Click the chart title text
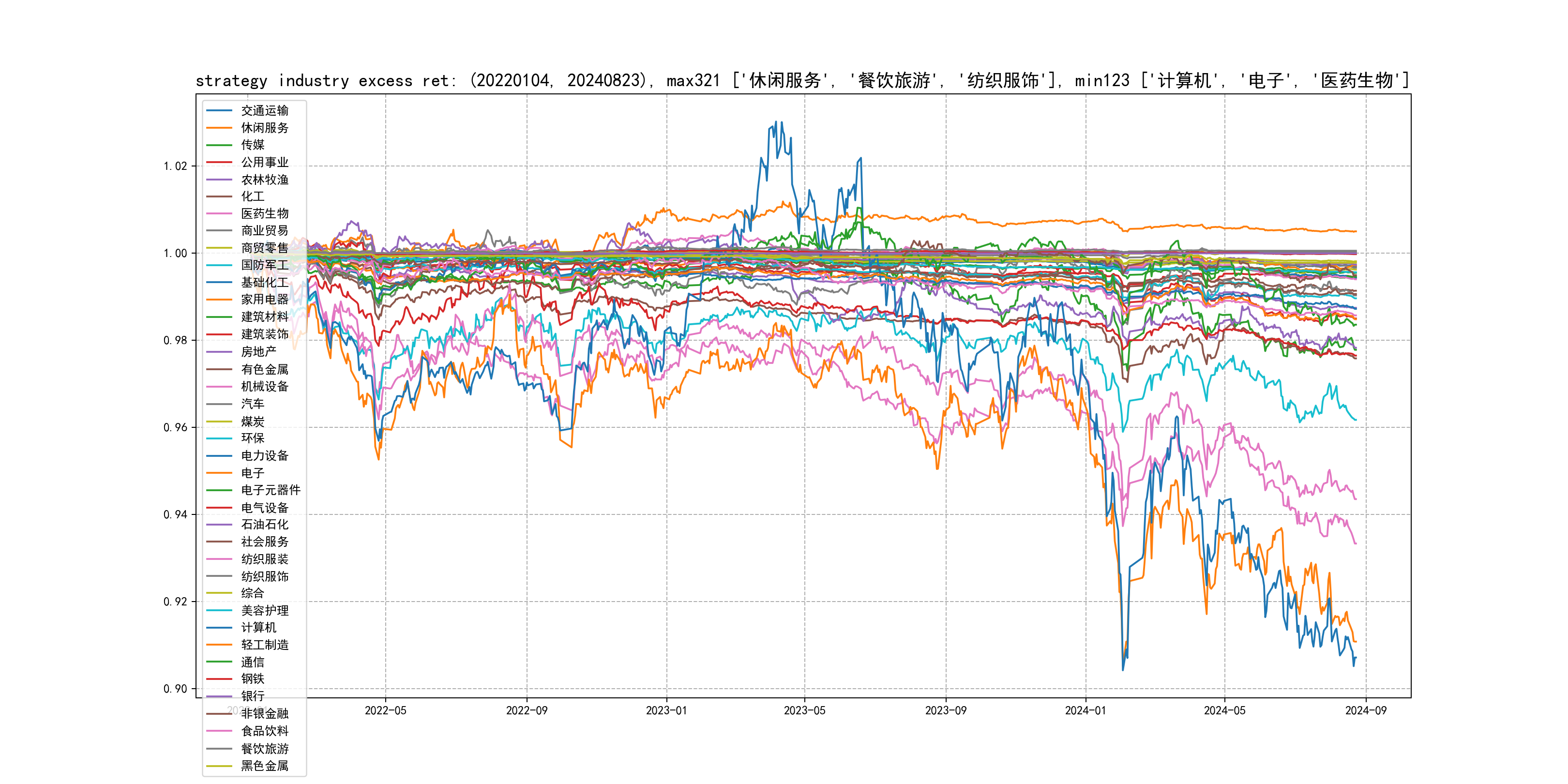The image size is (1568, 784). (802, 80)
